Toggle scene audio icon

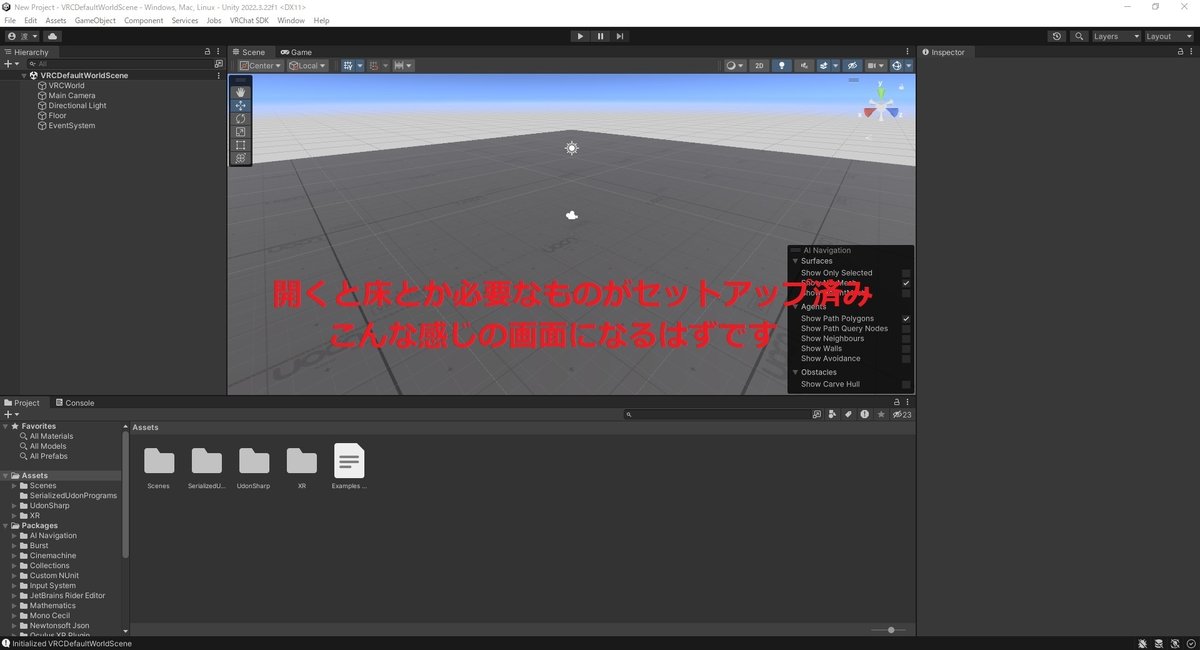coord(804,66)
